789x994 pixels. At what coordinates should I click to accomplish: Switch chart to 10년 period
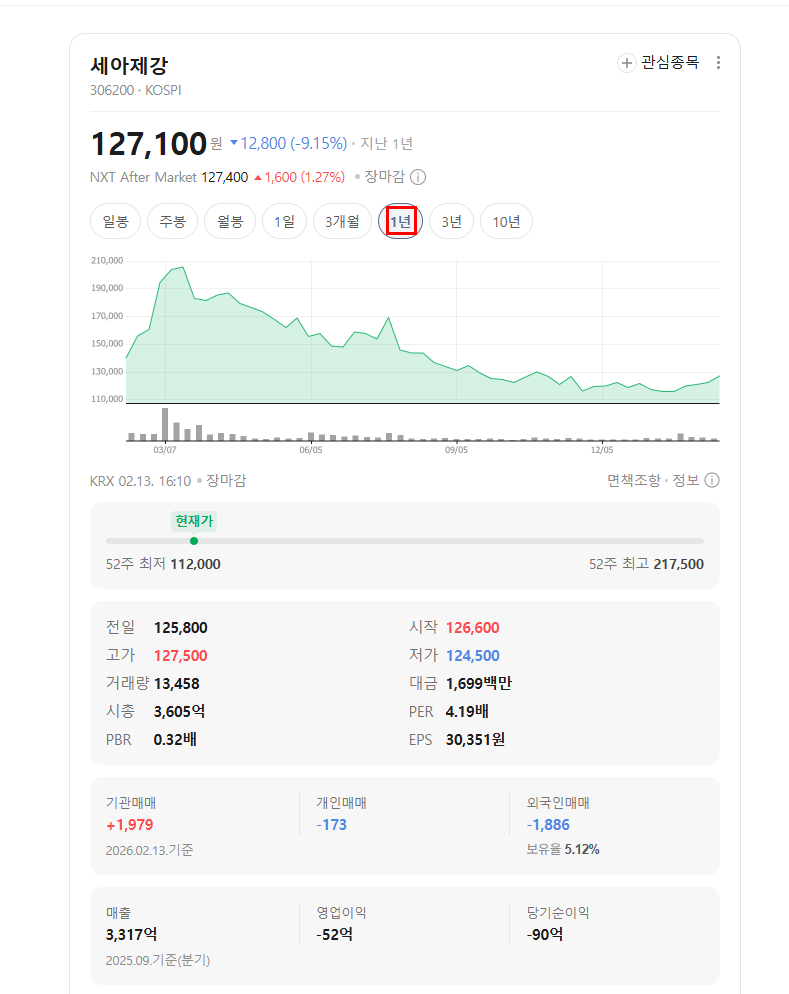pyautogui.click(x=506, y=222)
